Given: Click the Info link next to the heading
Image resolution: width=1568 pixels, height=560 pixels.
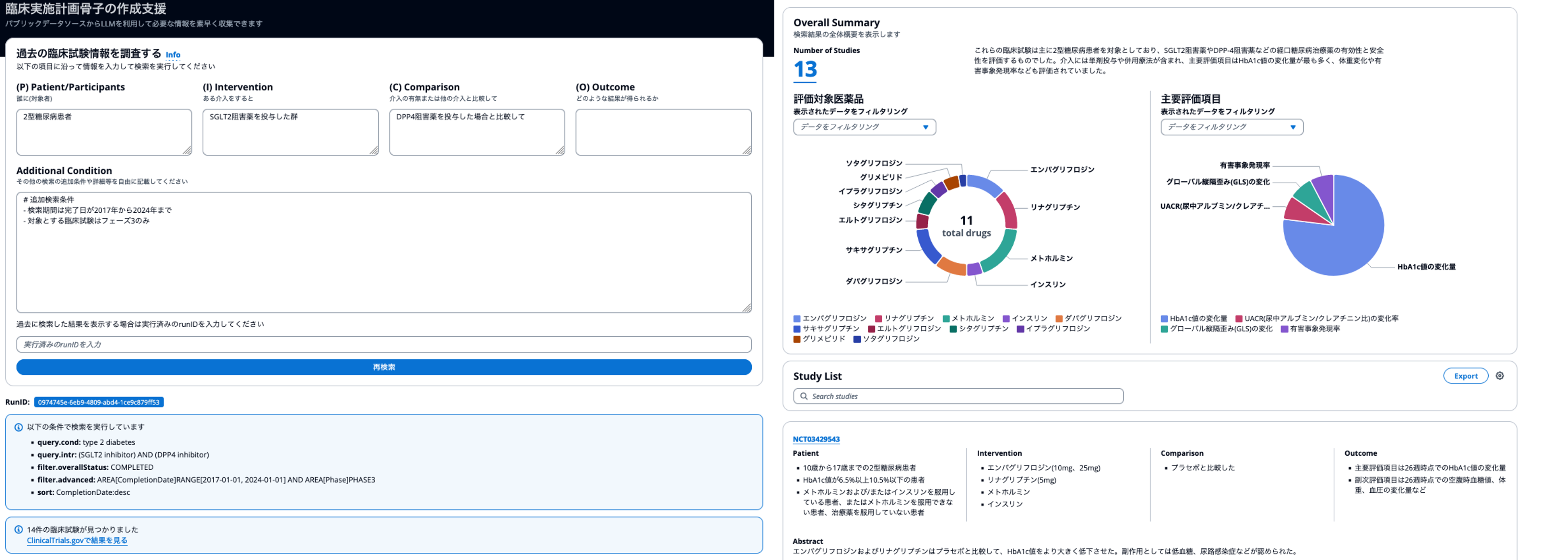Looking at the screenshot, I should (173, 55).
